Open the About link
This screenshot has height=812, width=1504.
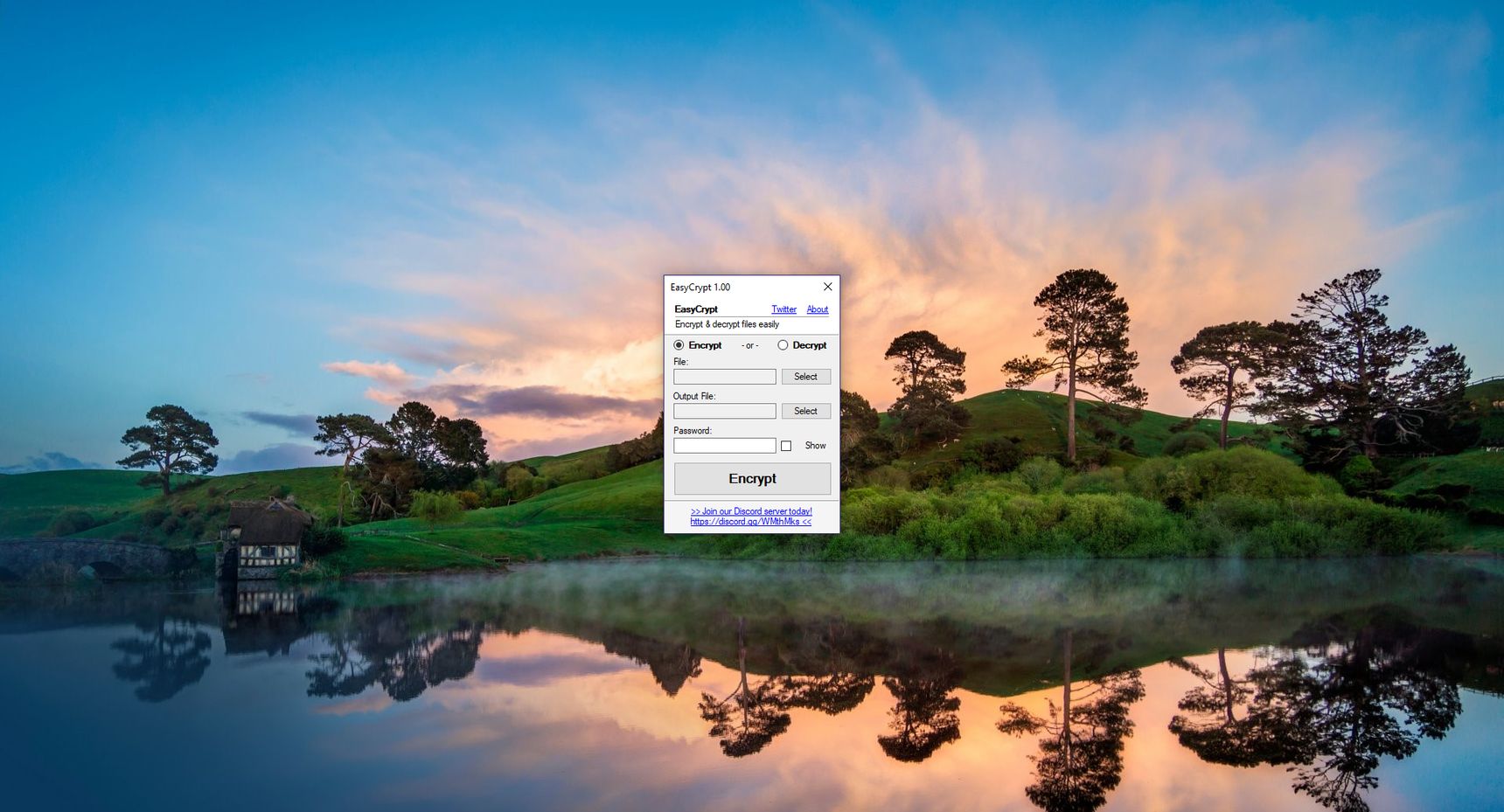817,309
